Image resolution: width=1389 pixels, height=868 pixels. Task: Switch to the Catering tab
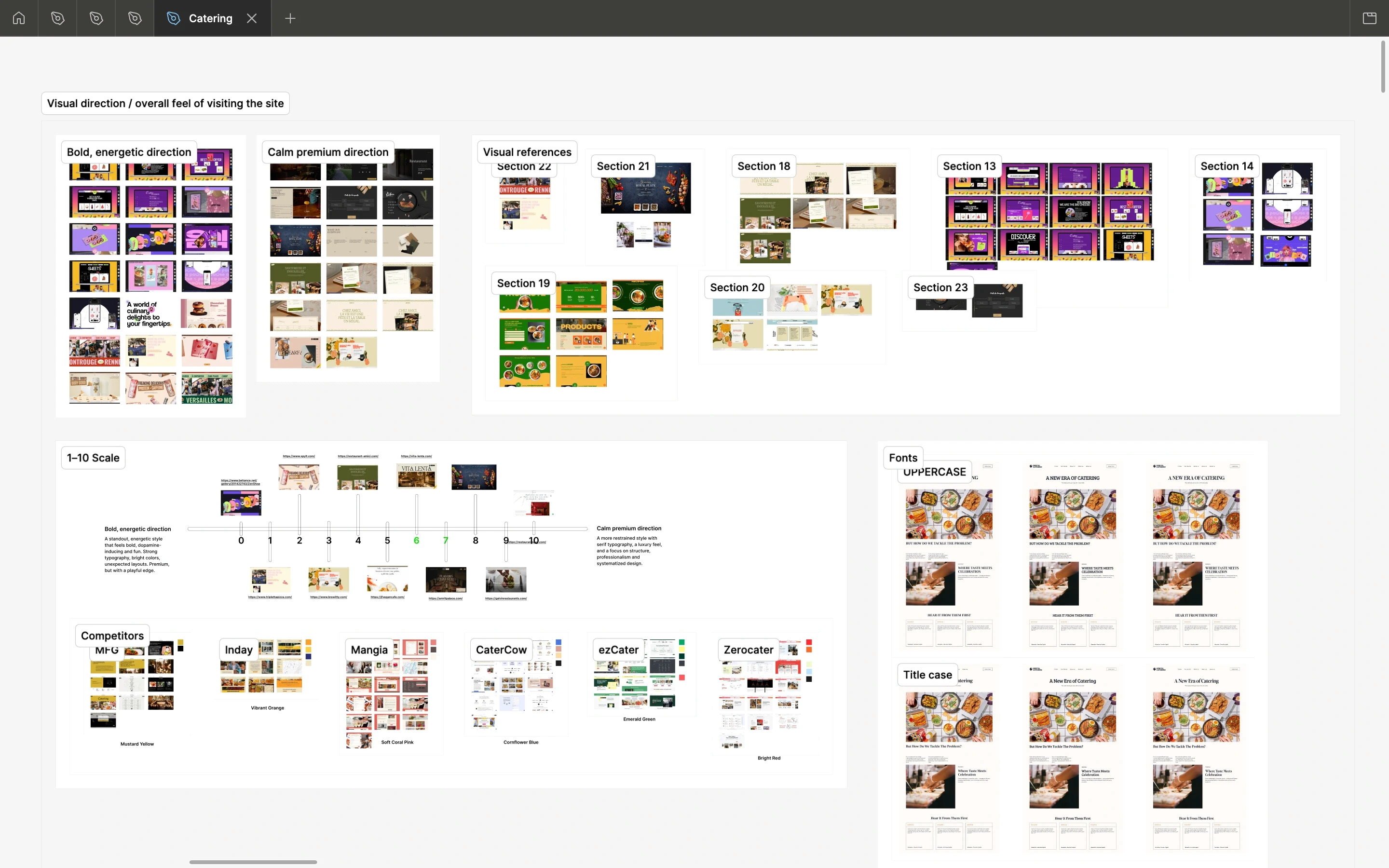coord(210,18)
